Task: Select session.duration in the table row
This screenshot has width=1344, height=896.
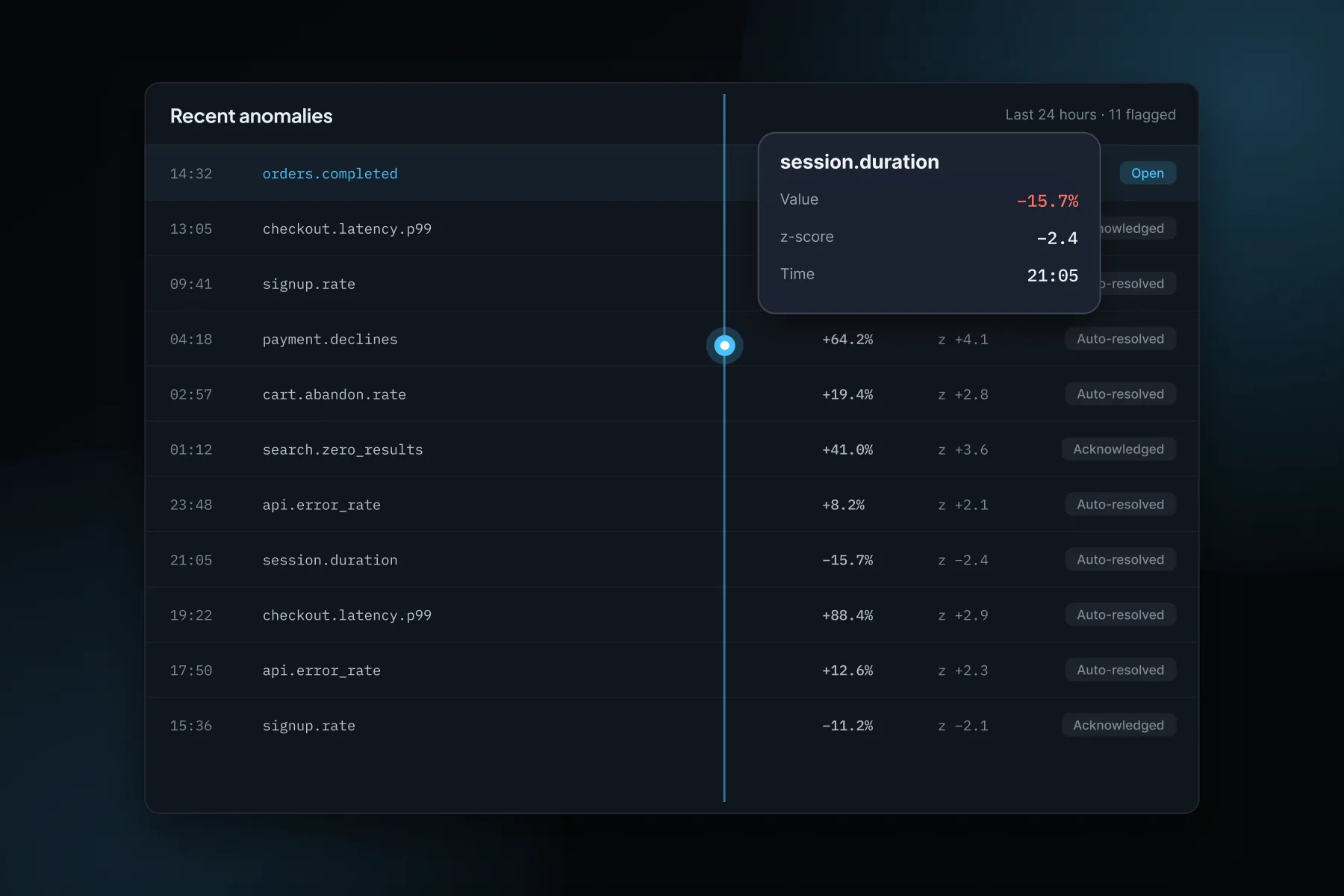Action: tap(330, 560)
